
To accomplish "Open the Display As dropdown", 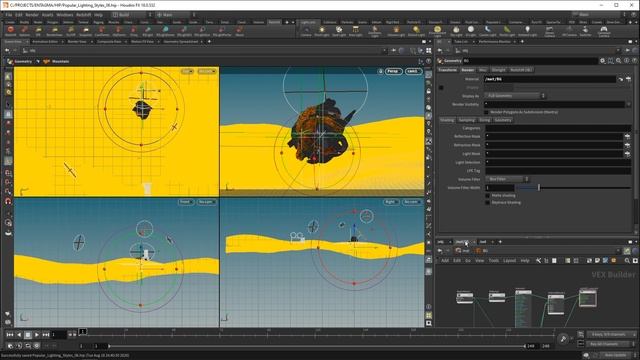I will coord(515,96).
